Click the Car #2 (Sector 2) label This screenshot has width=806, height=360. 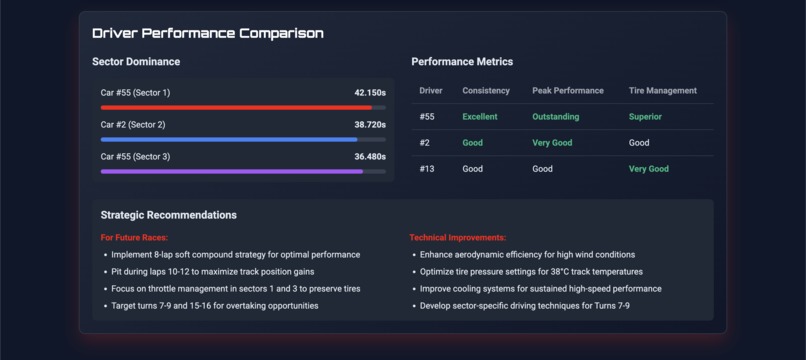[133, 125]
